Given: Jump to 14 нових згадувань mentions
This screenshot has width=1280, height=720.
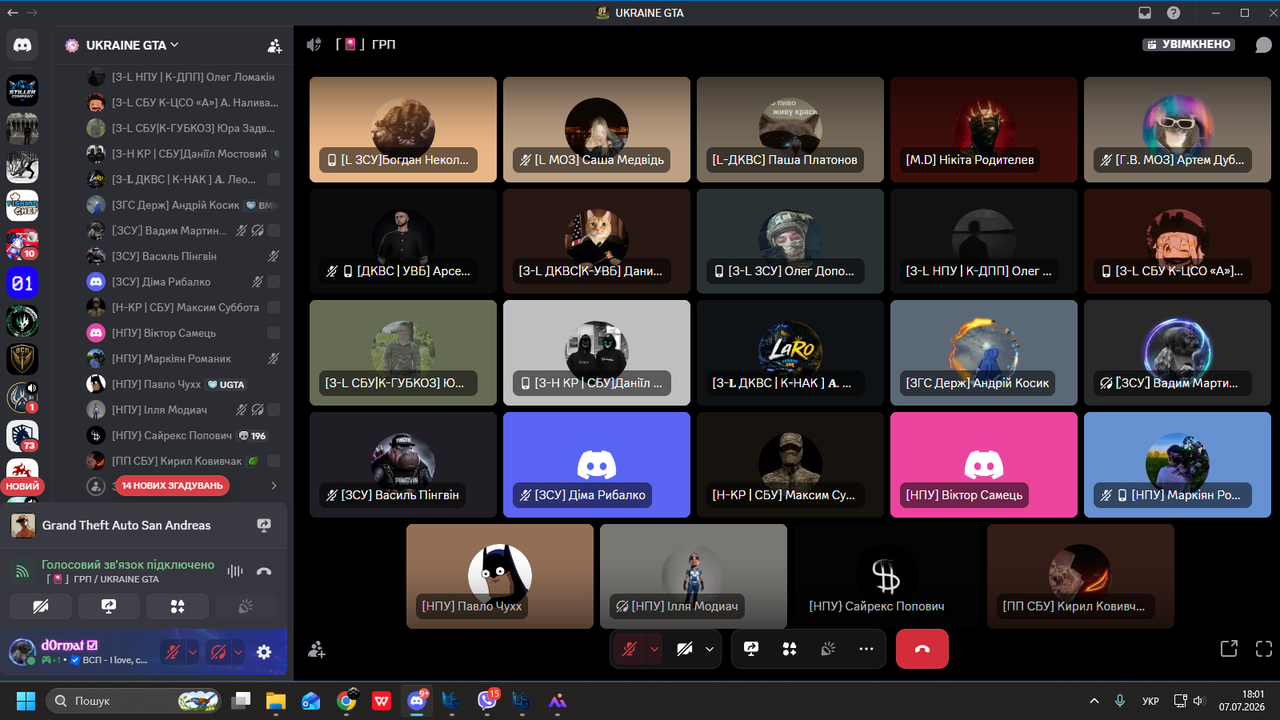Looking at the screenshot, I should [x=171, y=485].
